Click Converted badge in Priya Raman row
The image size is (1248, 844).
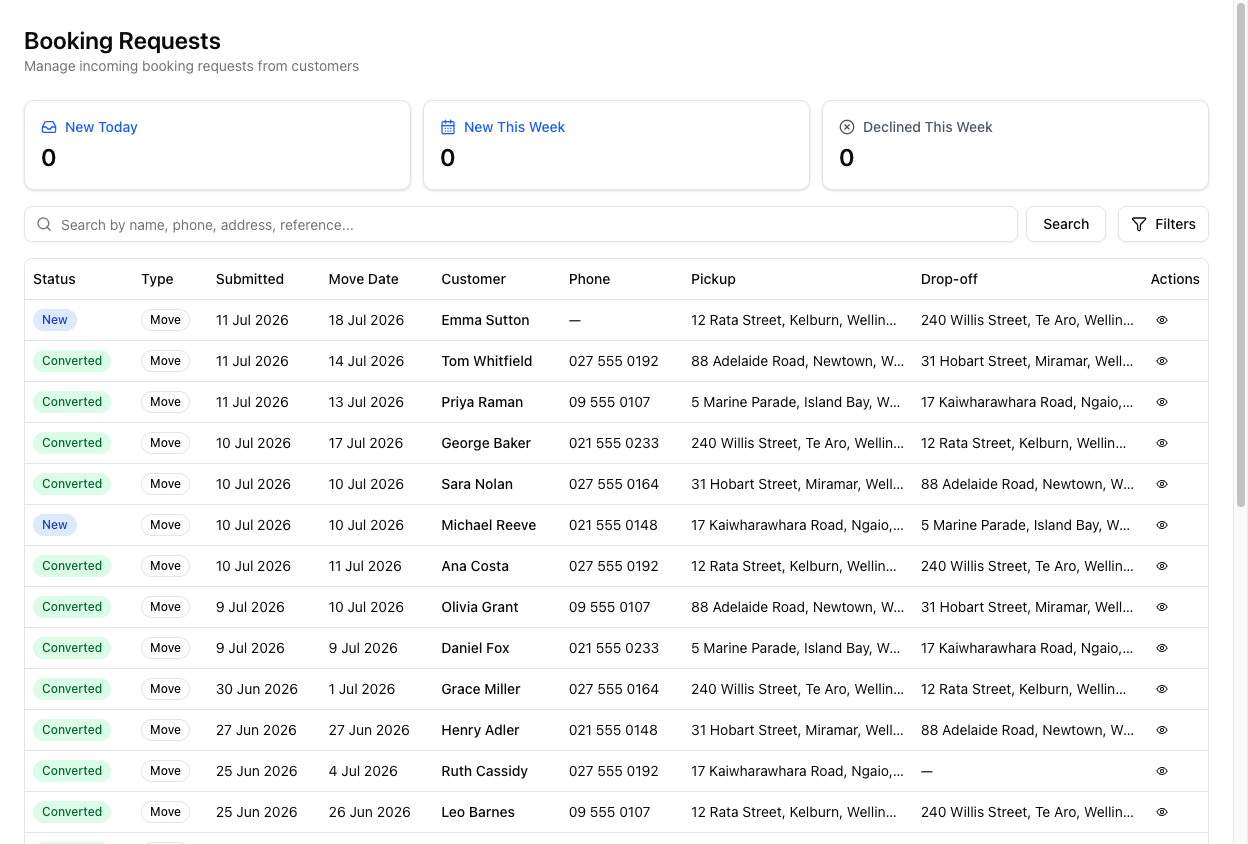click(x=72, y=402)
